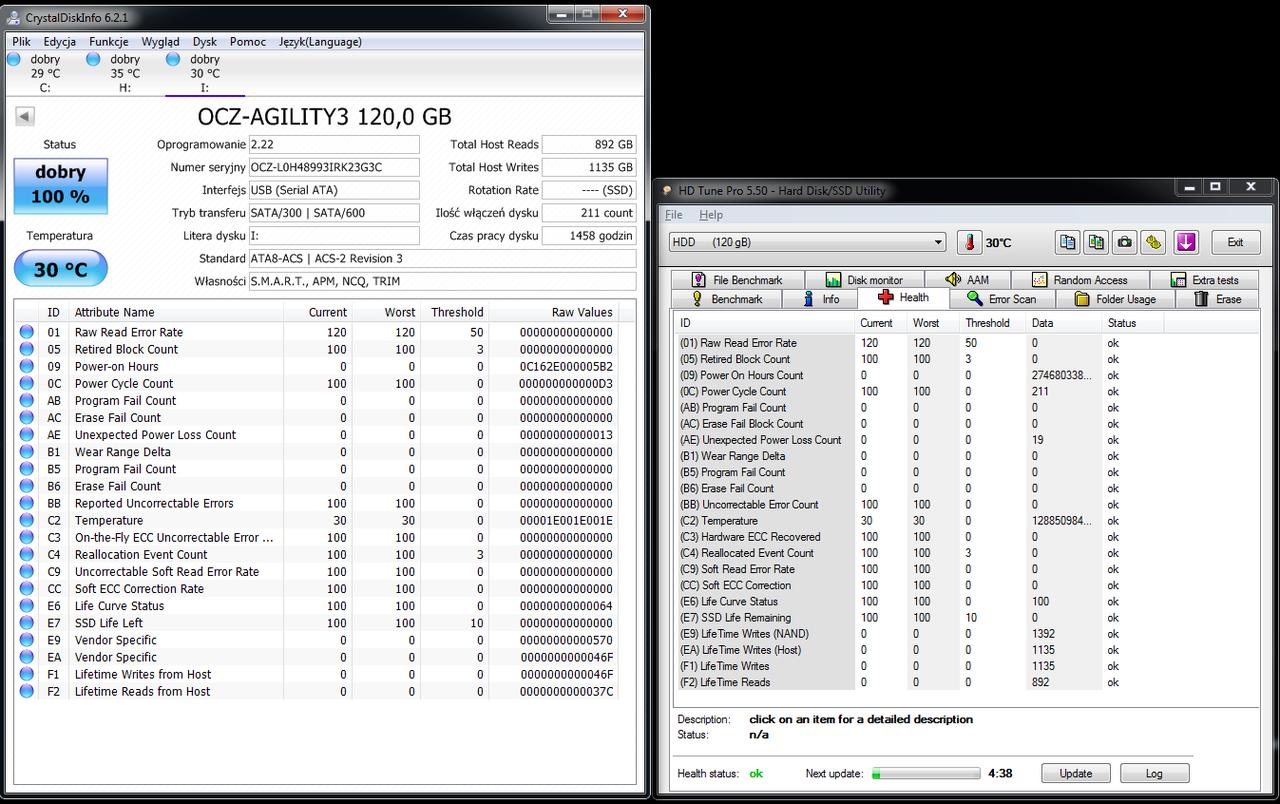Click the save screenshot camera icon

coord(1126,242)
